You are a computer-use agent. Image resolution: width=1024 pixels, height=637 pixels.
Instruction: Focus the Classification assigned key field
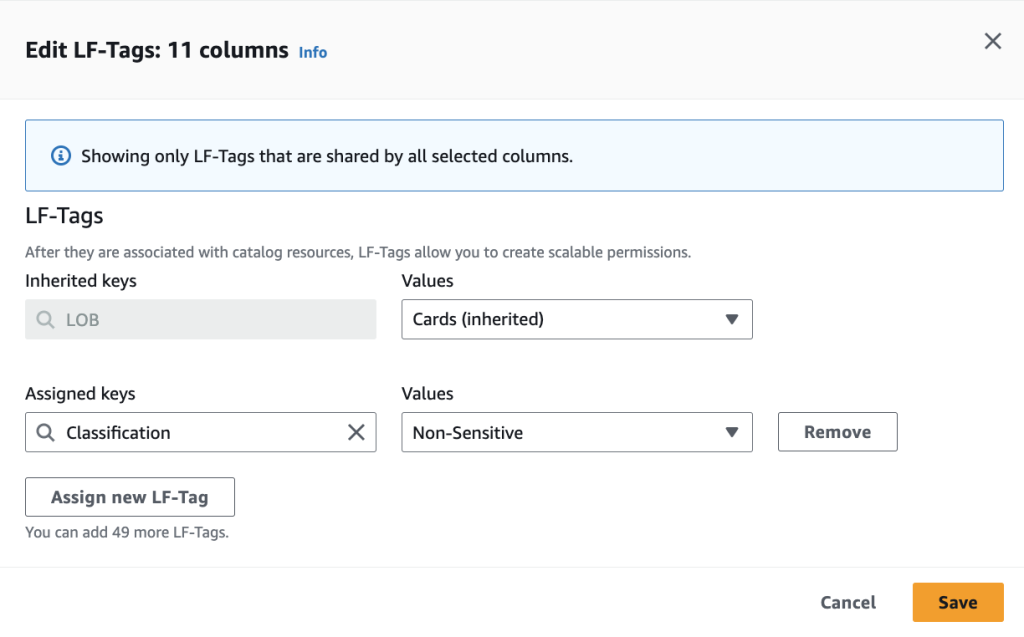tap(200, 433)
